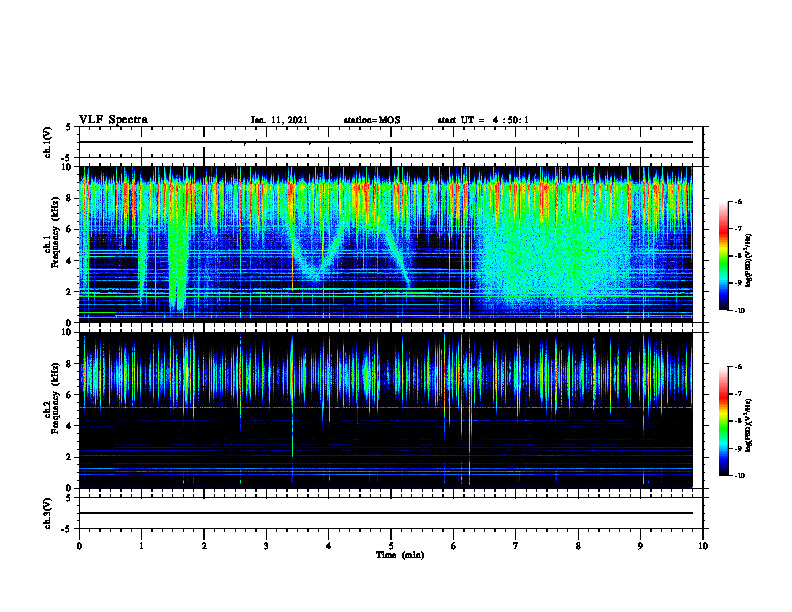The width and height of the screenshot is (792, 612).
Task: Click the time axis tick label "9"
Action: (x=640, y=545)
